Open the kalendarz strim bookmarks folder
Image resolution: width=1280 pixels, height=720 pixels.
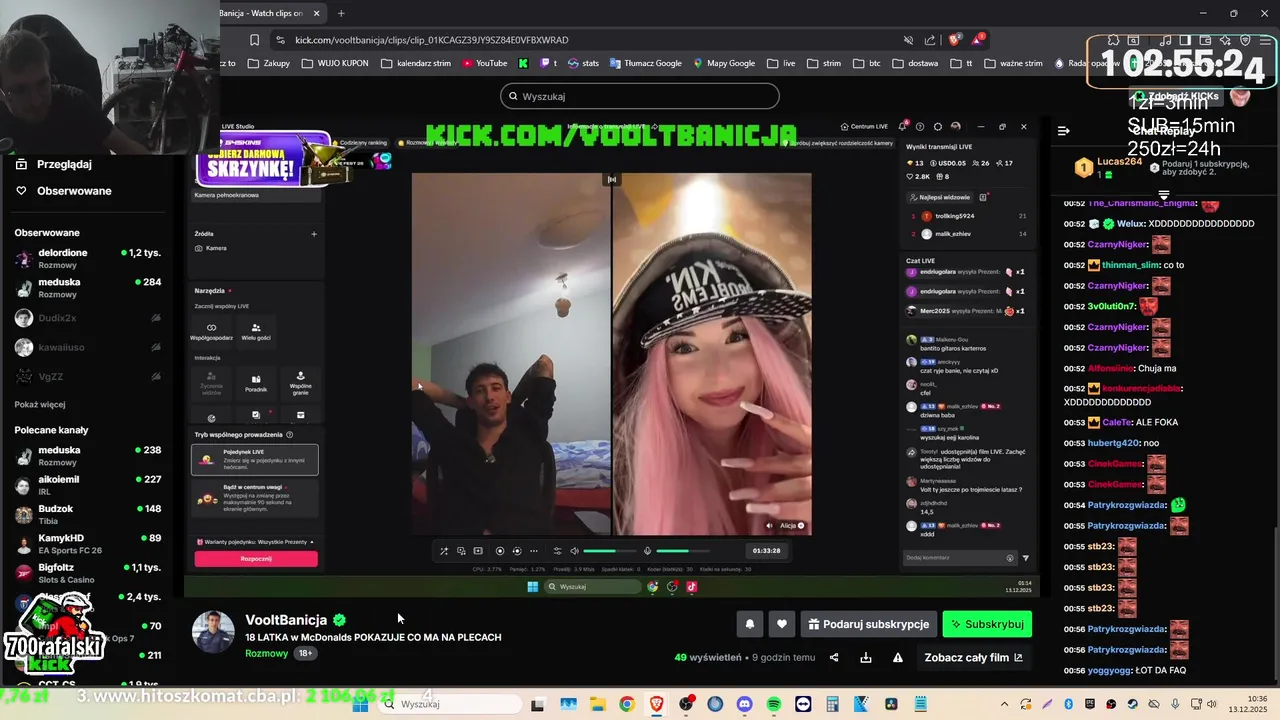416,63
